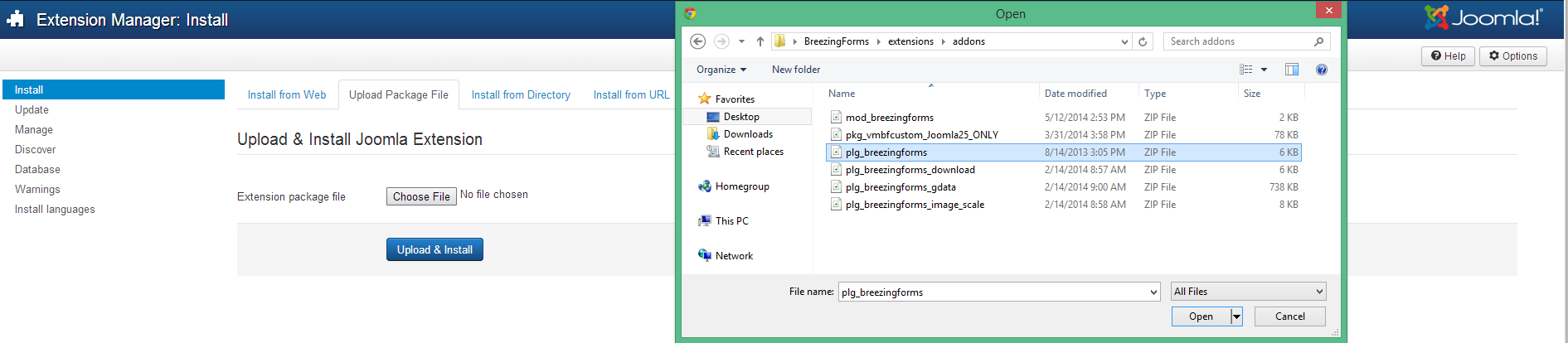This screenshot has width=1568, height=343.
Task: Open the view options dropdown arrow
Action: pyautogui.click(x=1264, y=70)
